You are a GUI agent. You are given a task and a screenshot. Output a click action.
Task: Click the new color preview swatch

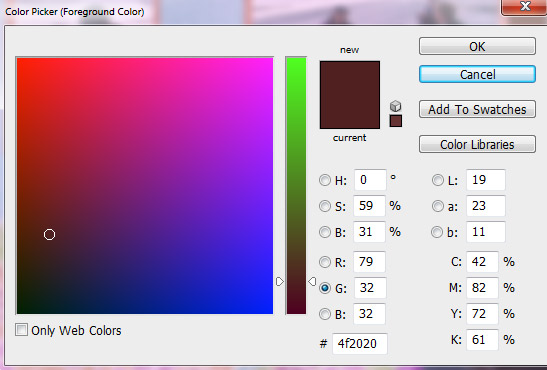pyautogui.click(x=350, y=78)
